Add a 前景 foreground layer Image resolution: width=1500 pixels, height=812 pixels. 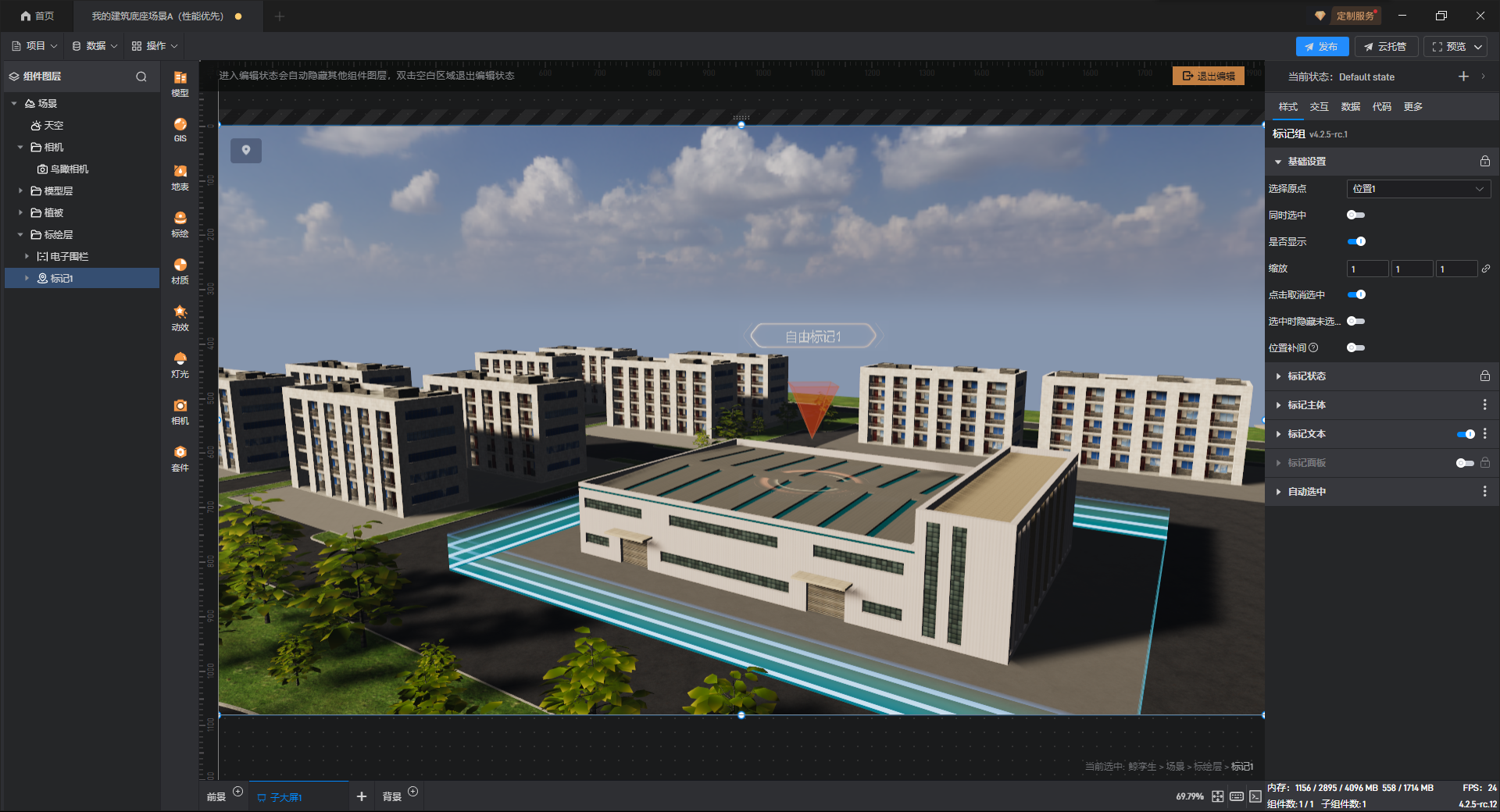(238, 792)
